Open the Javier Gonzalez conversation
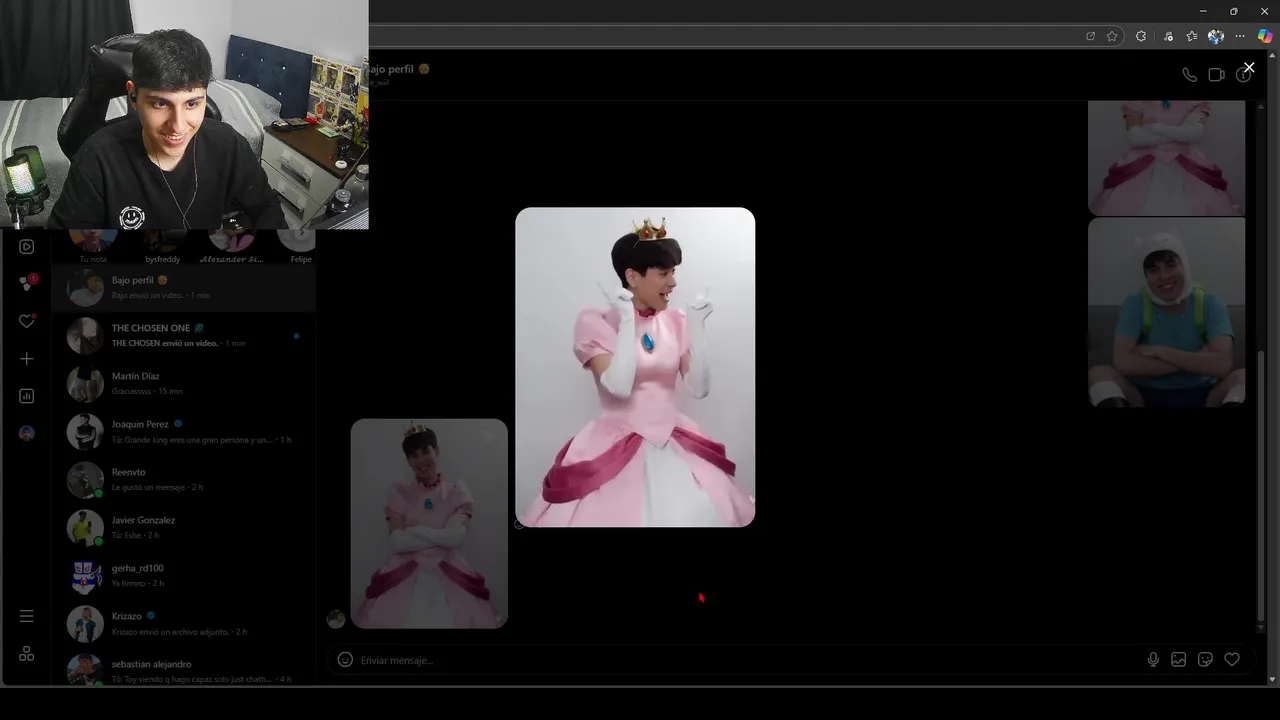The image size is (1280, 720). pos(184,527)
